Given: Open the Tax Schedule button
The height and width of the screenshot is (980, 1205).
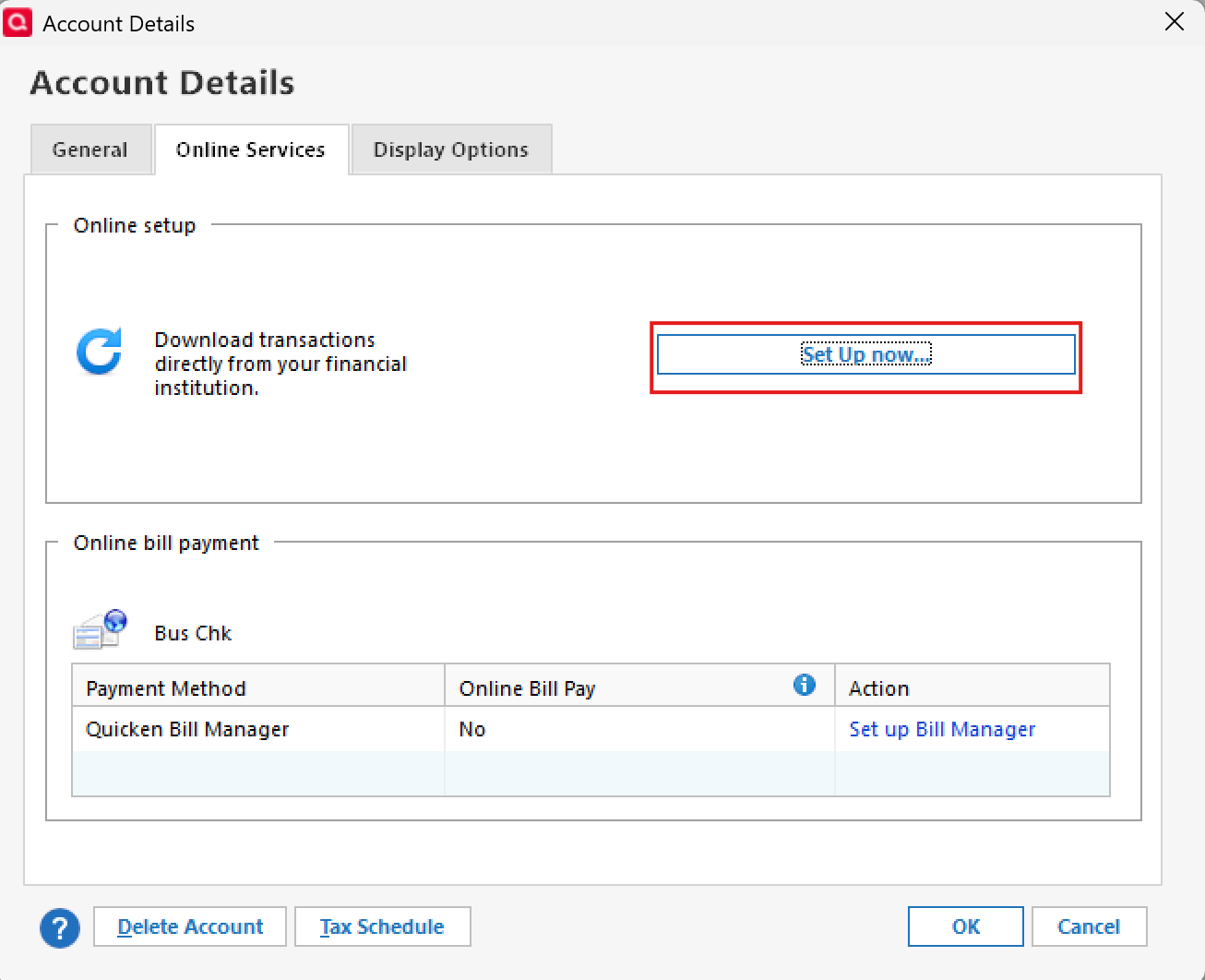Looking at the screenshot, I should [x=382, y=926].
